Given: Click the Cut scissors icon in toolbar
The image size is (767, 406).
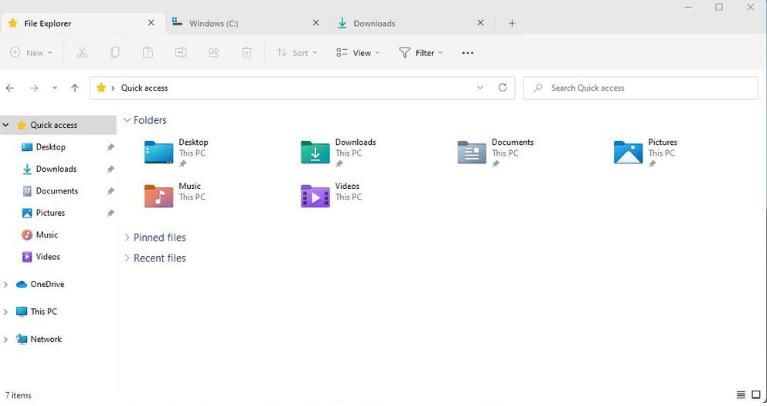Looking at the screenshot, I should [x=82, y=52].
